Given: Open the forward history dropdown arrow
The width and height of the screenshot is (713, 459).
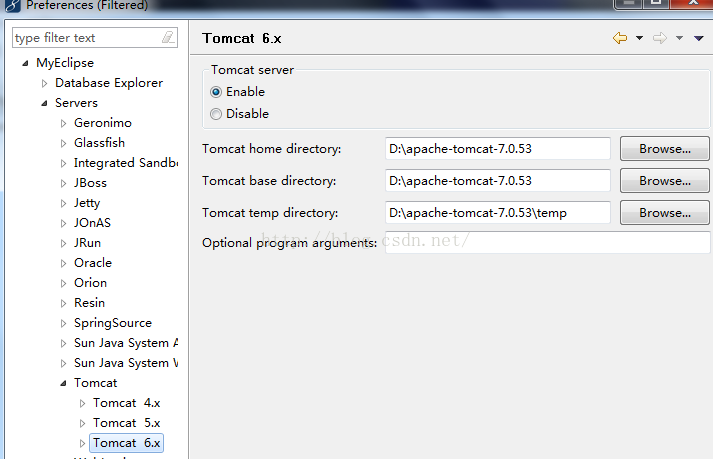Looking at the screenshot, I should 679,38.
